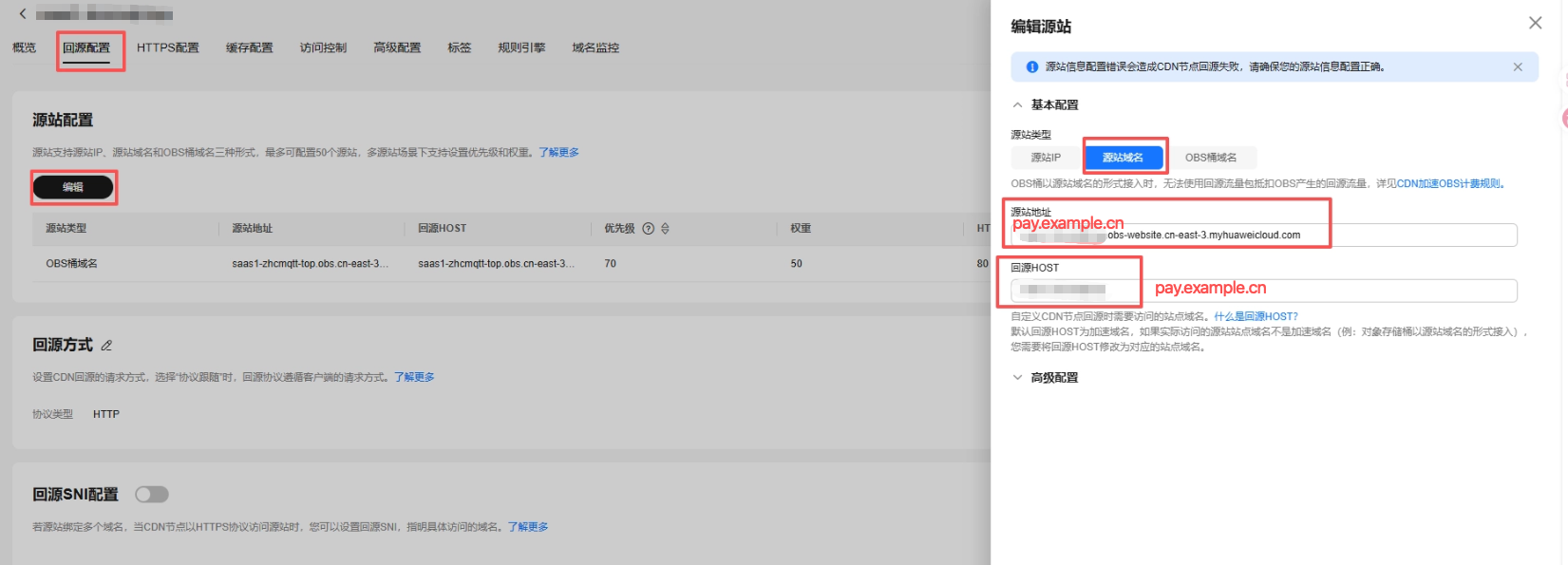The width and height of the screenshot is (1568, 565).
Task: Open the CDN加速OBS计费规则 link
Action: pos(1449,183)
